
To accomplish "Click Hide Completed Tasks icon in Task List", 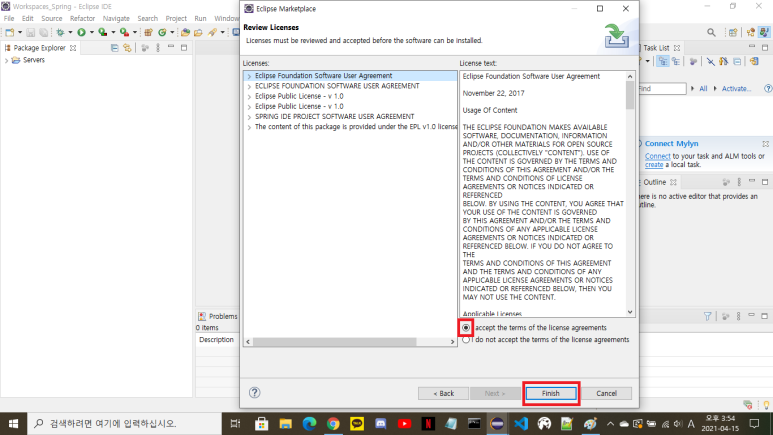I will [x=710, y=61].
